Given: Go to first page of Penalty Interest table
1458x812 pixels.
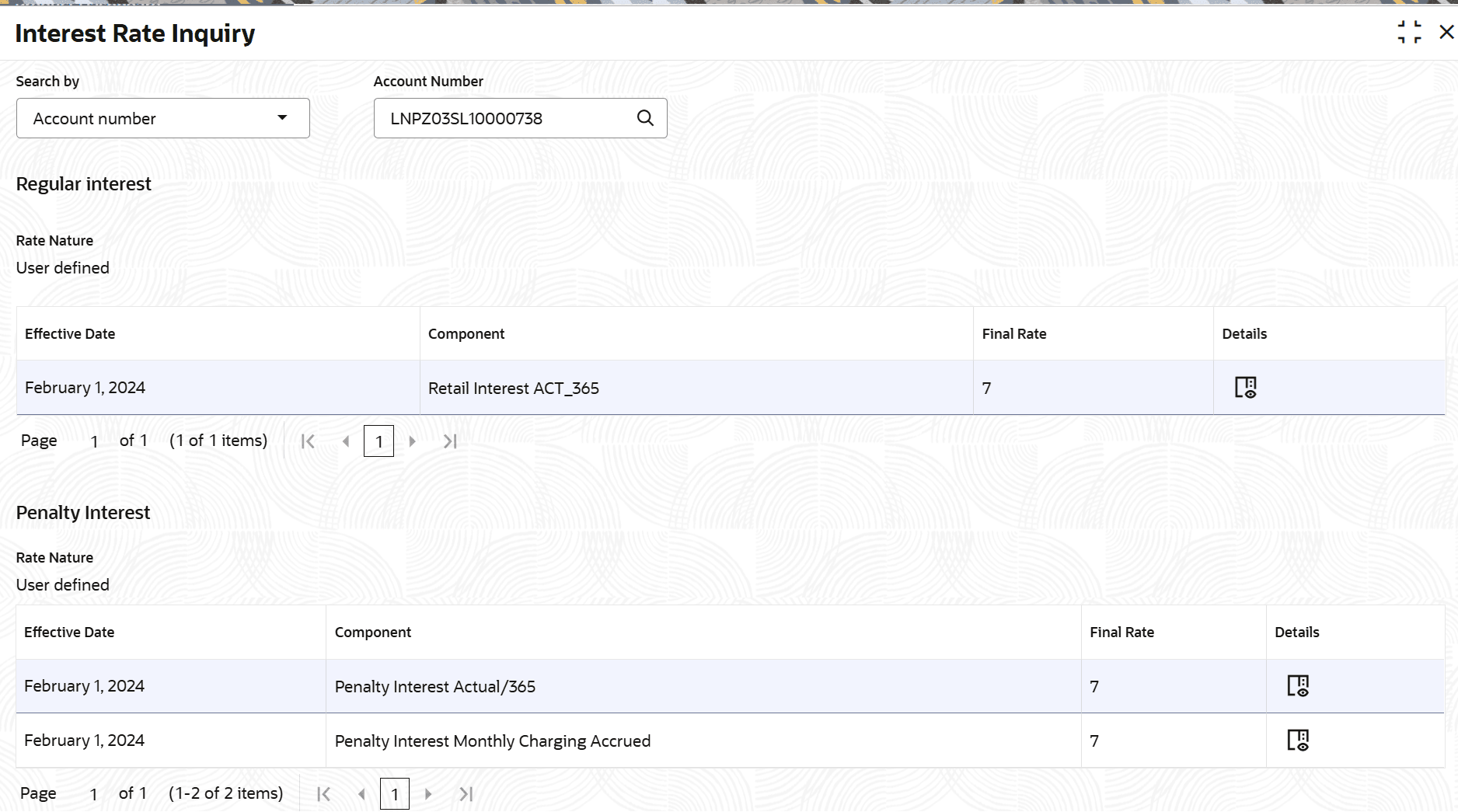Looking at the screenshot, I should (x=324, y=794).
